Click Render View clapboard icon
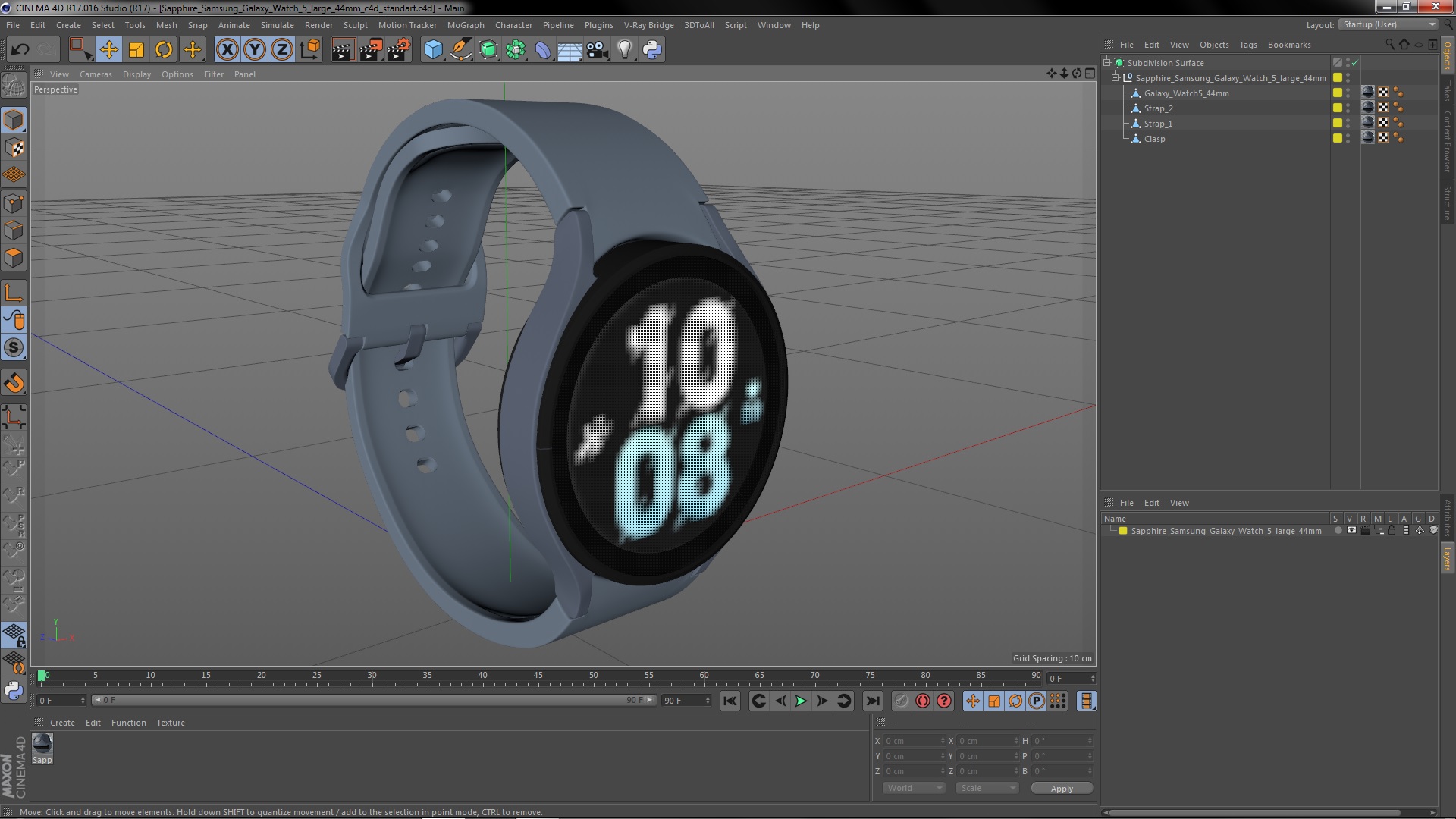The height and width of the screenshot is (819, 1456). tap(343, 50)
